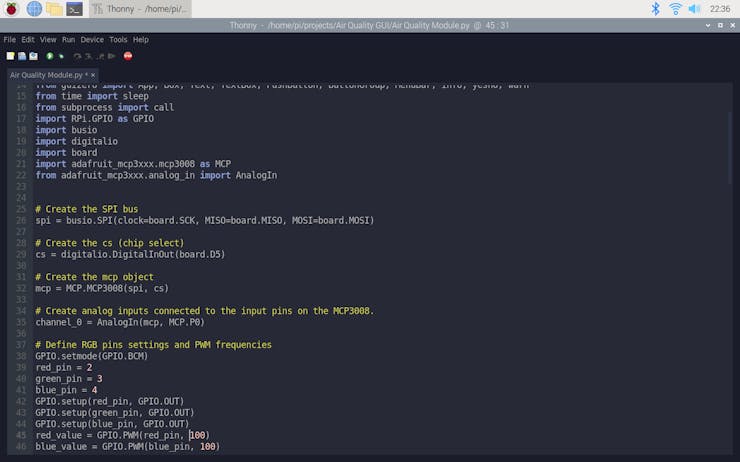The height and width of the screenshot is (462, 740).
Task: Click comment '# Create the SPI bus'
Action: coord(87,209)
